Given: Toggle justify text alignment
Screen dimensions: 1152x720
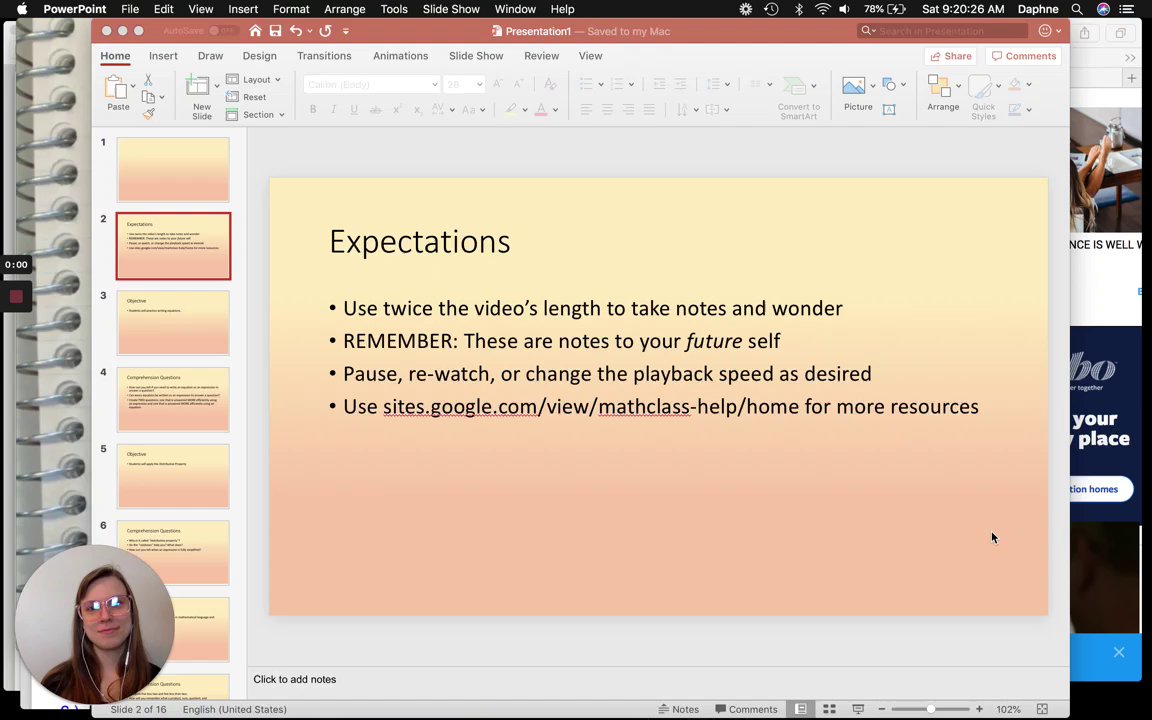Looking at the screenshot, I should [x=649, y=109].
